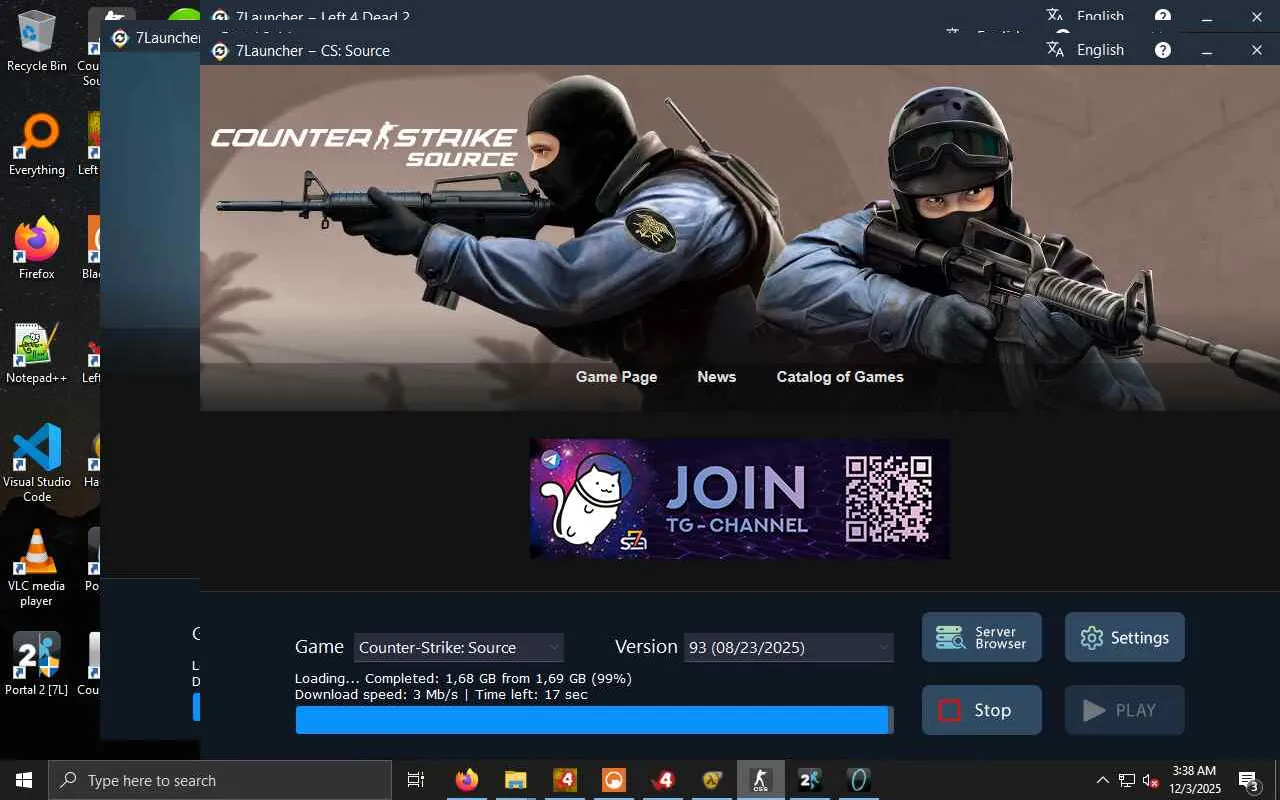Open the News link
The width and height of the screenshot is (1280, 800).
pyautogui.click(x=717, y=377)
